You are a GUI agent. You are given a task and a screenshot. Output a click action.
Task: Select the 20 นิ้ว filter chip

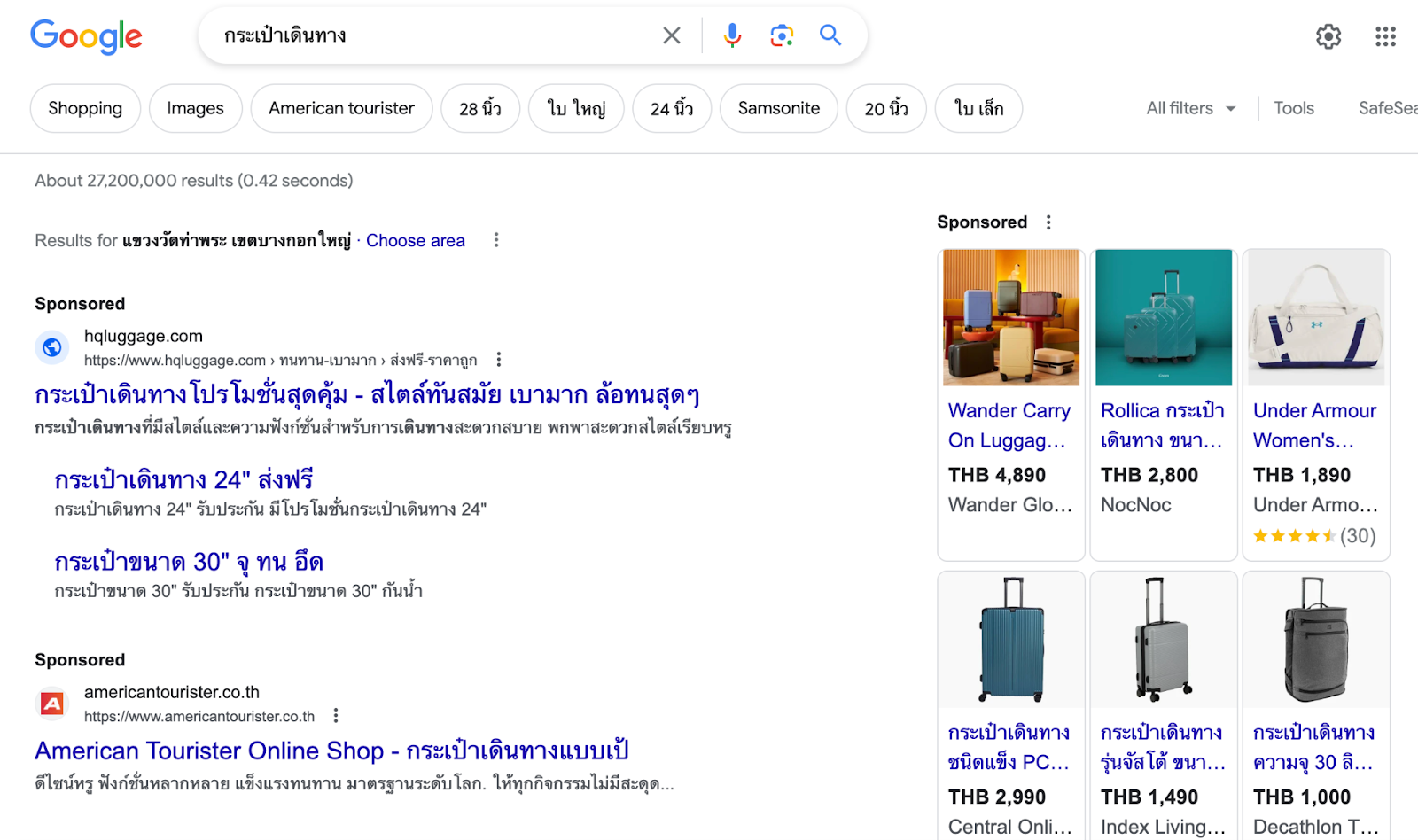886,108
